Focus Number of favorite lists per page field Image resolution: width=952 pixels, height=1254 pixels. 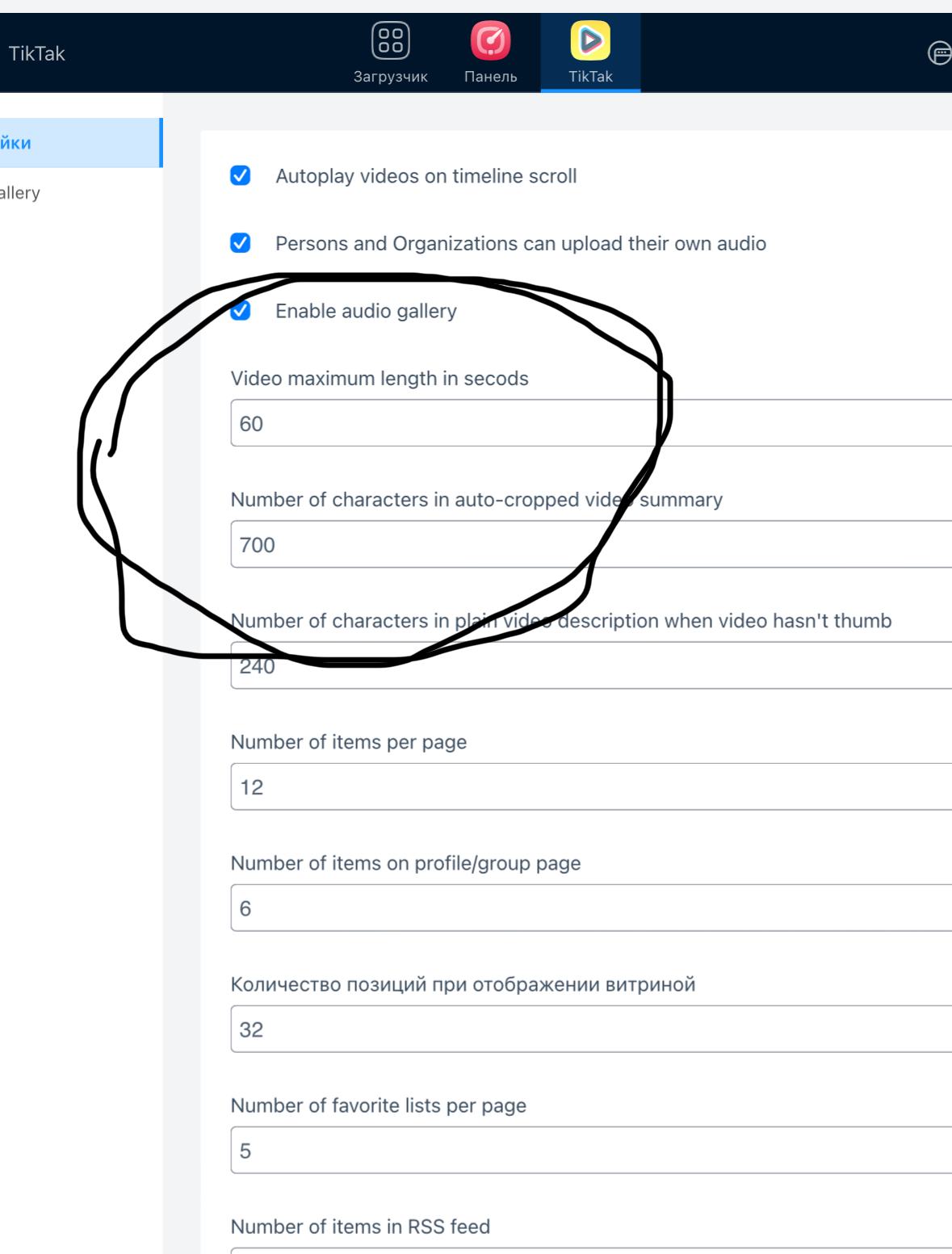tap(589, 1151)
